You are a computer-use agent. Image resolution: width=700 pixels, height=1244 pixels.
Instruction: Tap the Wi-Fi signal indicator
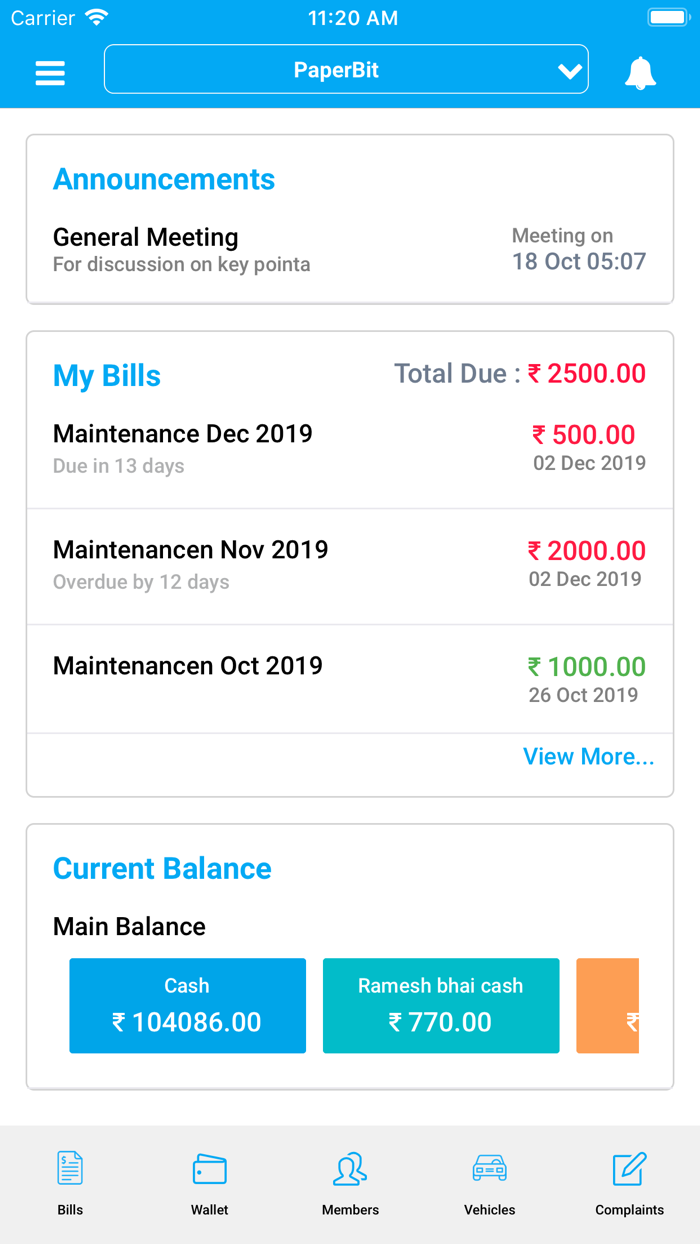point(95,16)
